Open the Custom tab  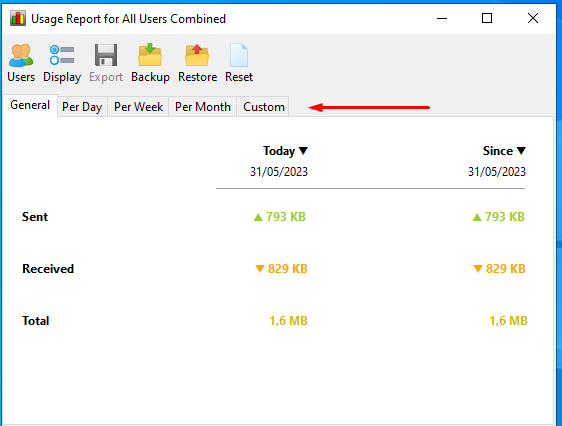[264, 107]
